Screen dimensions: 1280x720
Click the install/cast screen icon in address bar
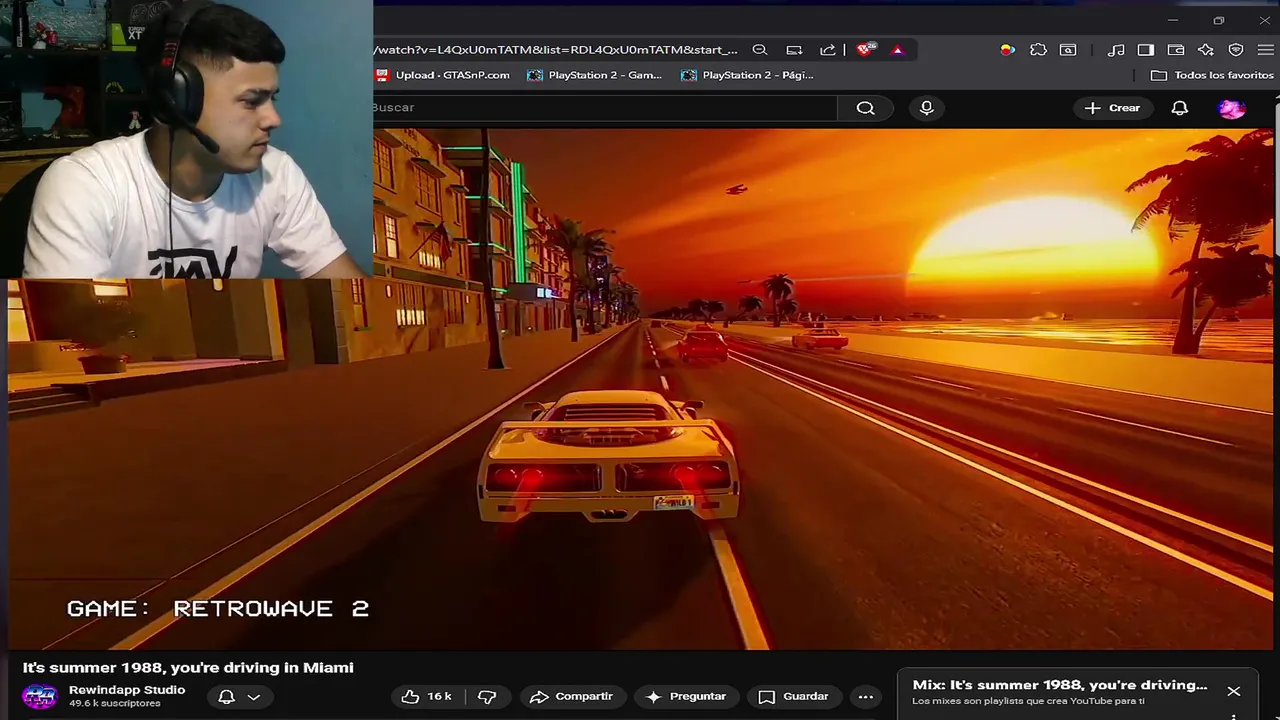(794, 50)
